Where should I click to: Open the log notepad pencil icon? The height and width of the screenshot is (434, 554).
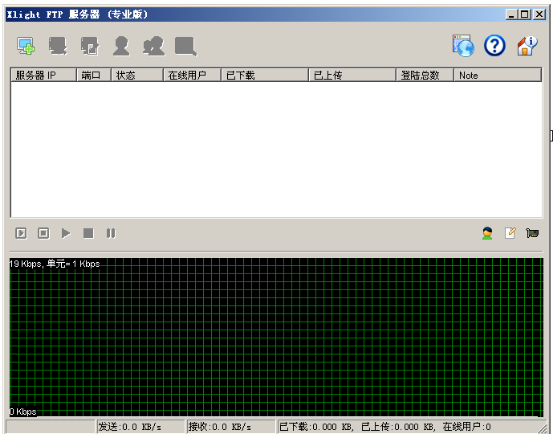tap(510, 233)
